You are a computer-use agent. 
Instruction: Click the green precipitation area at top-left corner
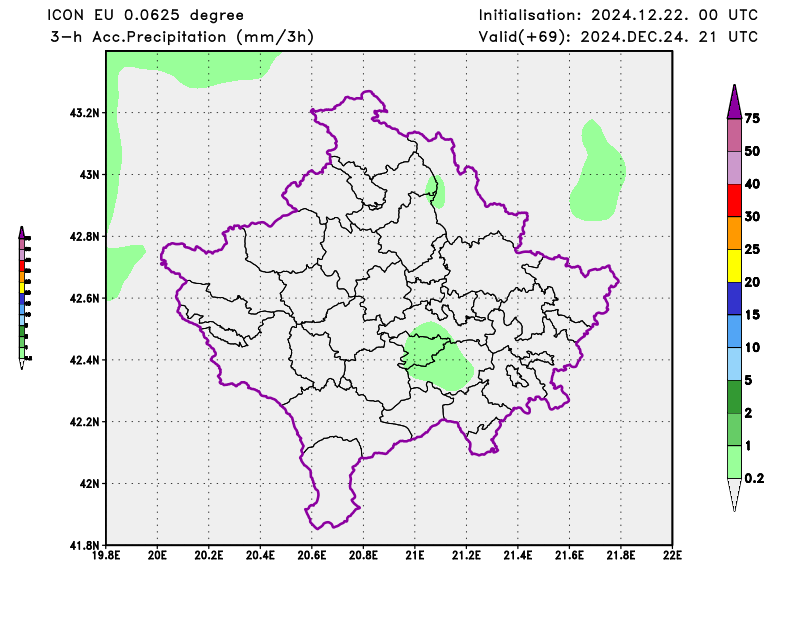(194, 69)
